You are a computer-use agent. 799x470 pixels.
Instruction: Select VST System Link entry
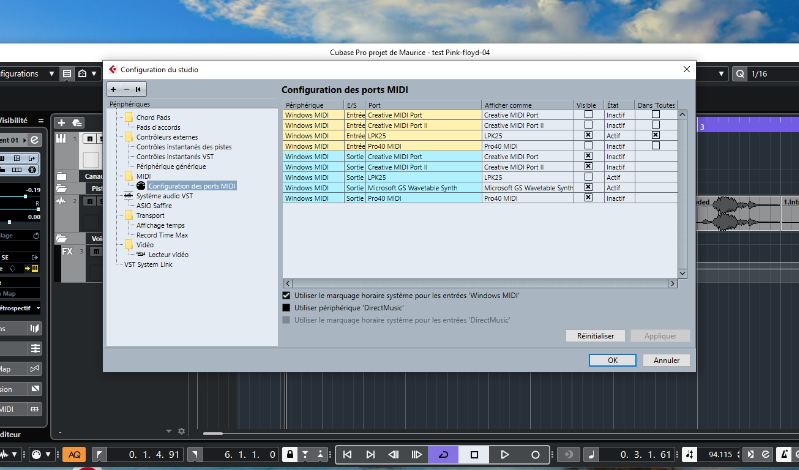point(148,265)
